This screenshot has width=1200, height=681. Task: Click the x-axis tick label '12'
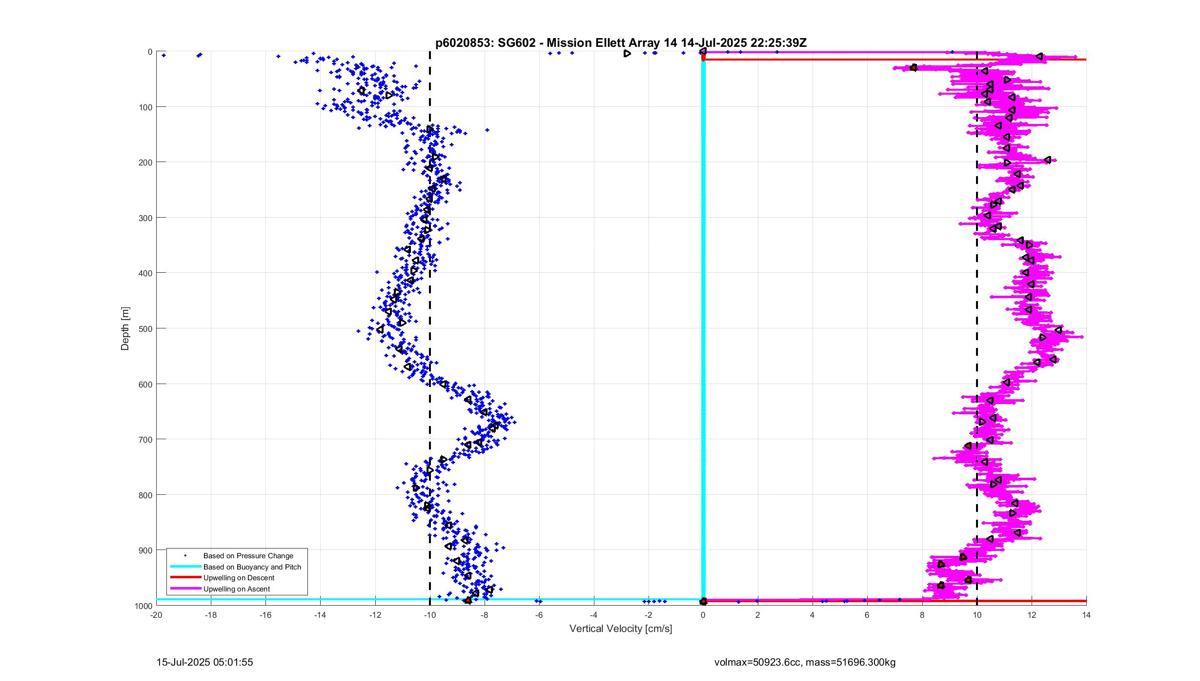[x=1031, y=615]
